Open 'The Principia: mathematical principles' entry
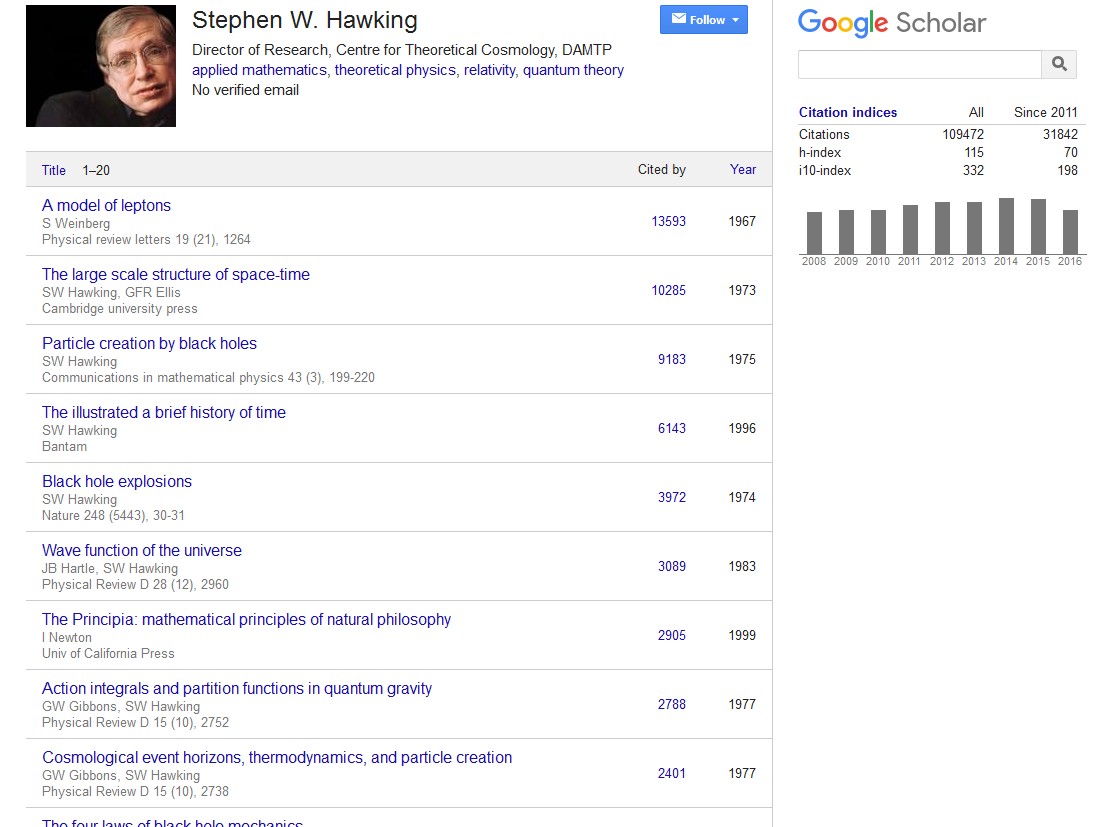 pyautogui.click(x=246, y=619)
